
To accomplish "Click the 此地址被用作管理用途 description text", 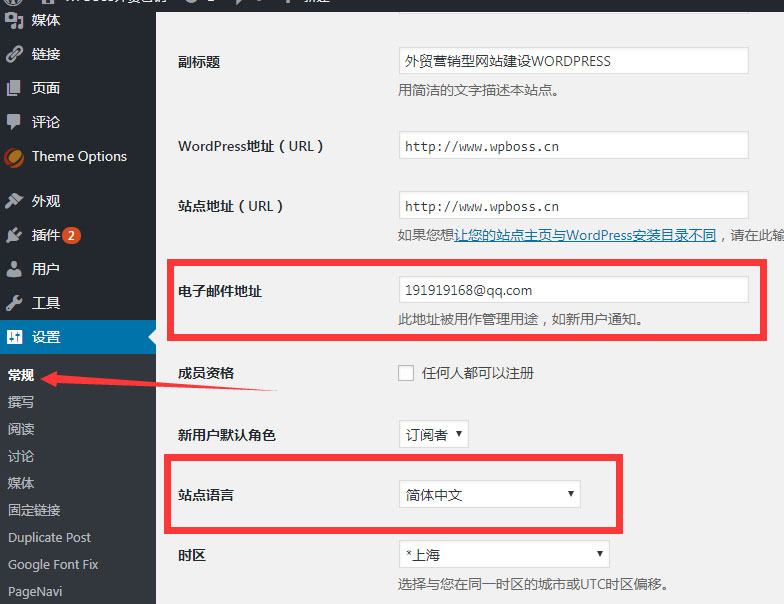I will coord(520,319).
